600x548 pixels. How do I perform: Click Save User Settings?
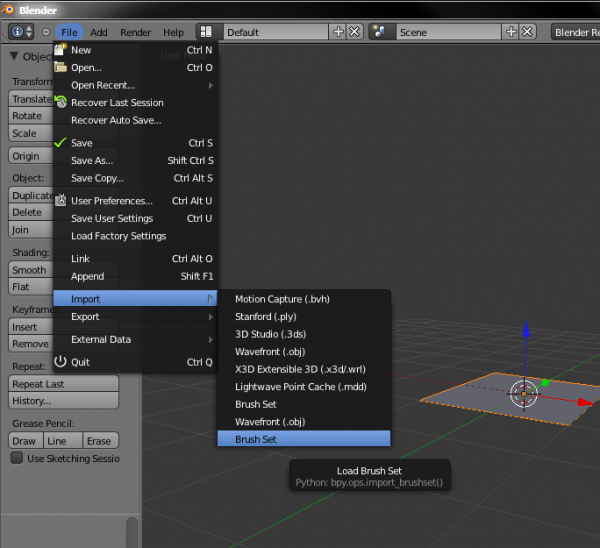click(136, 219)
